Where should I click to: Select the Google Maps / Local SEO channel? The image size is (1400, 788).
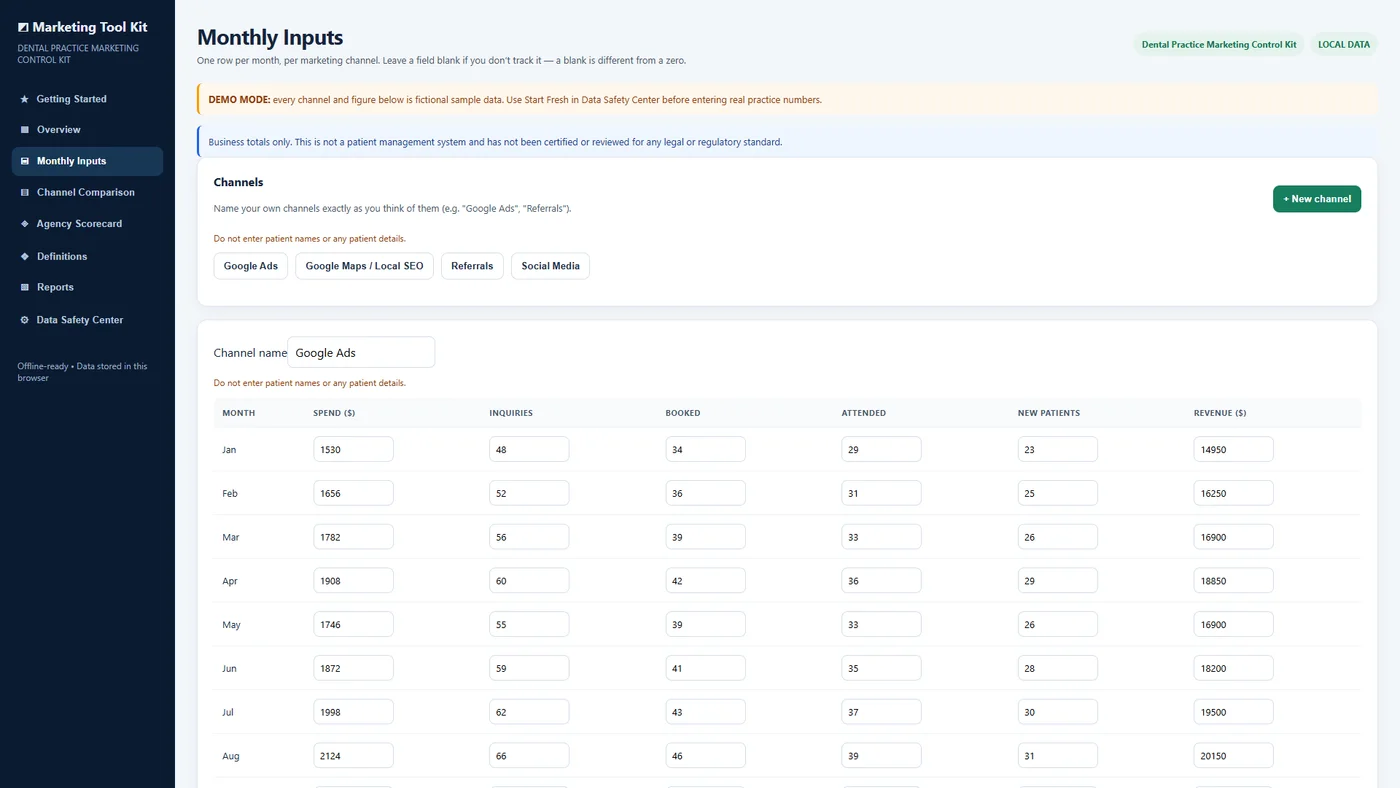(x=364, y=266)
